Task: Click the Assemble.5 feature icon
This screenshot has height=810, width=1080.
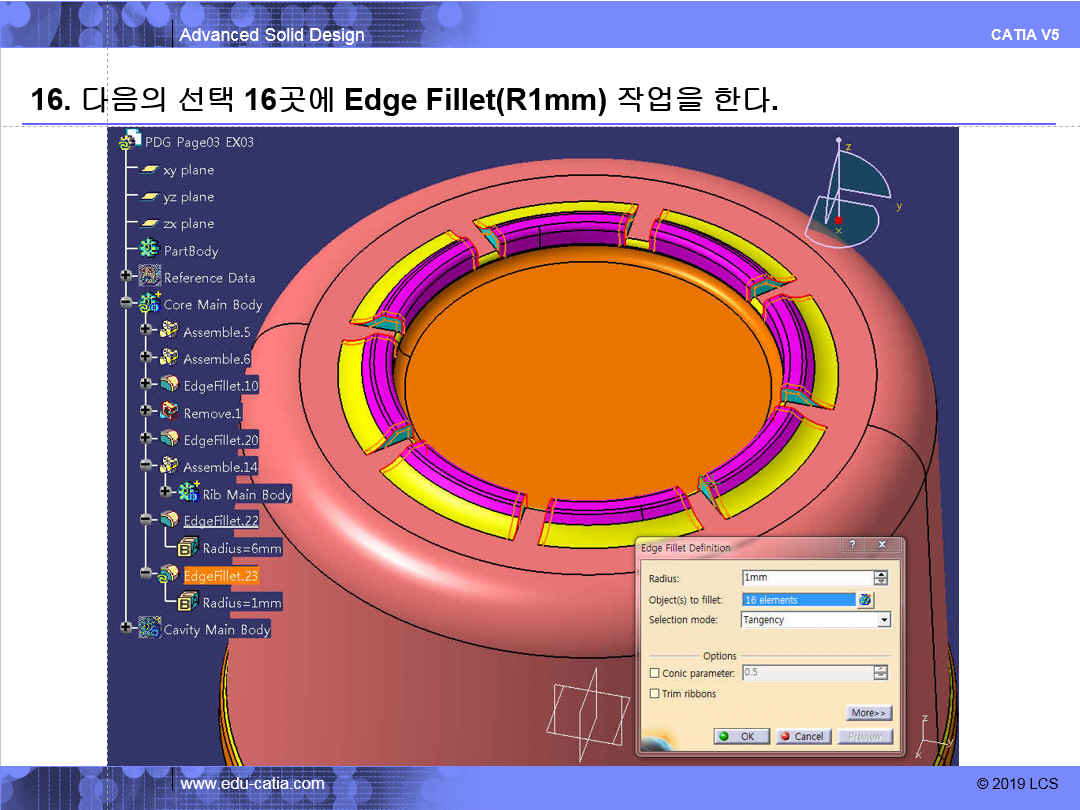Action: tap(169, 331)
